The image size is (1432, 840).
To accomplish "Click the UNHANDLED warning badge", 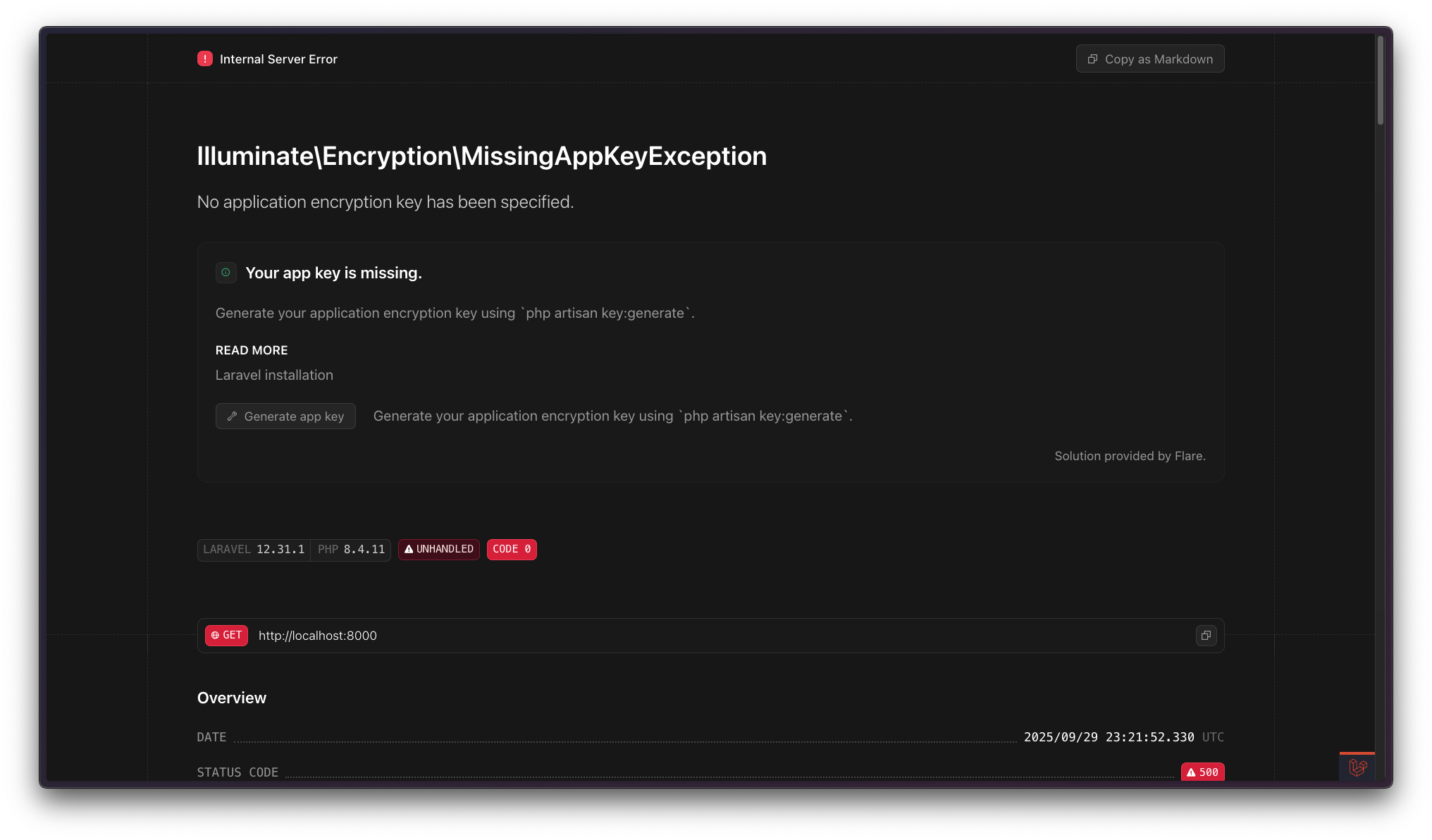I will point(439,550).
